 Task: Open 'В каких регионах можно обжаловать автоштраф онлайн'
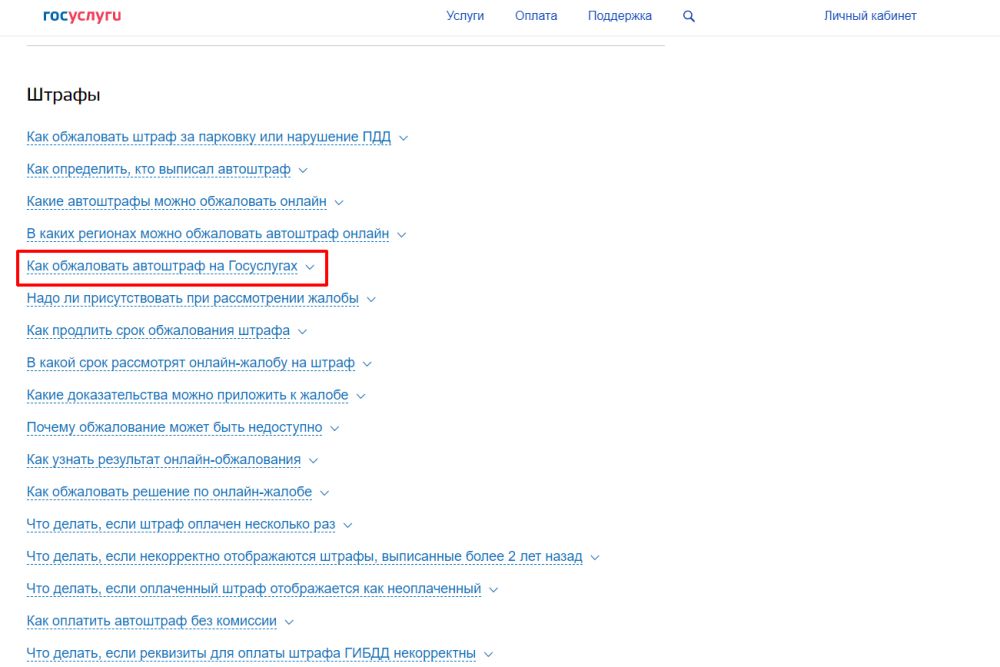(x=207, y=234)
